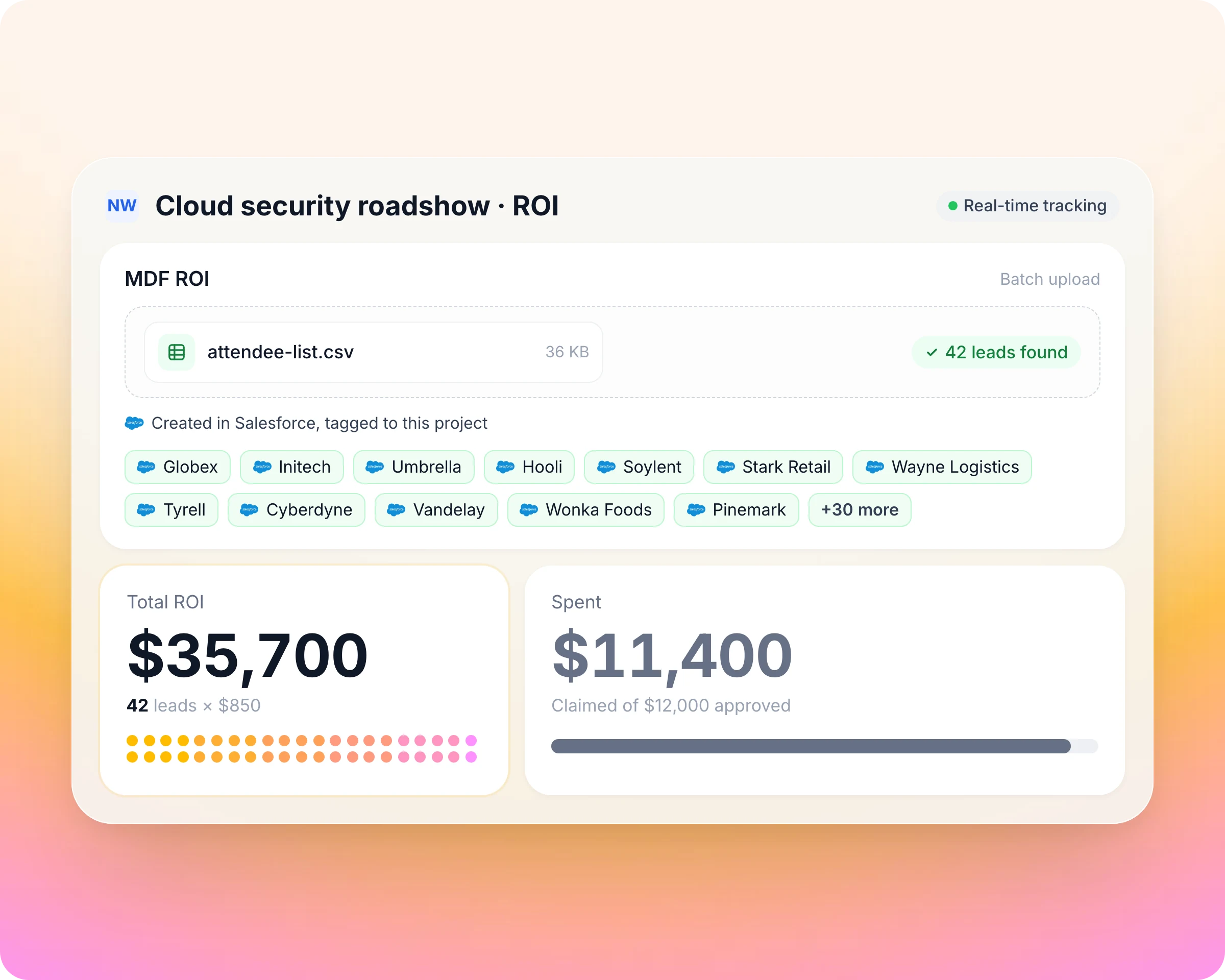Click the '$35,700' Total ROI value
Screen dimensions: 1225x980
pyautogui.click(x=248, y=656)
